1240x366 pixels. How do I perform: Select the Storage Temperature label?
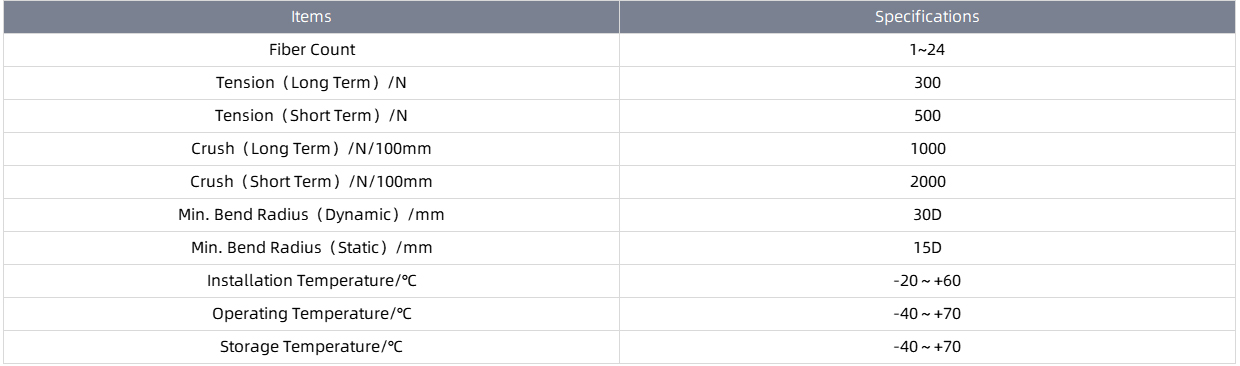click(x=312, y=347)
